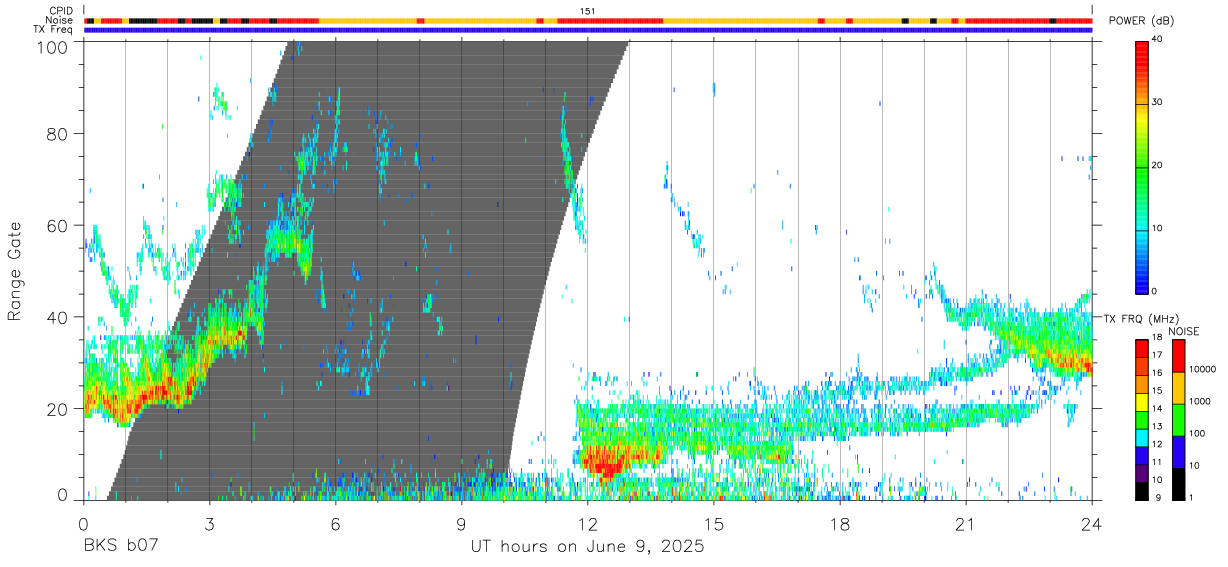Click x-axis tick label '9'

(461, 524)
